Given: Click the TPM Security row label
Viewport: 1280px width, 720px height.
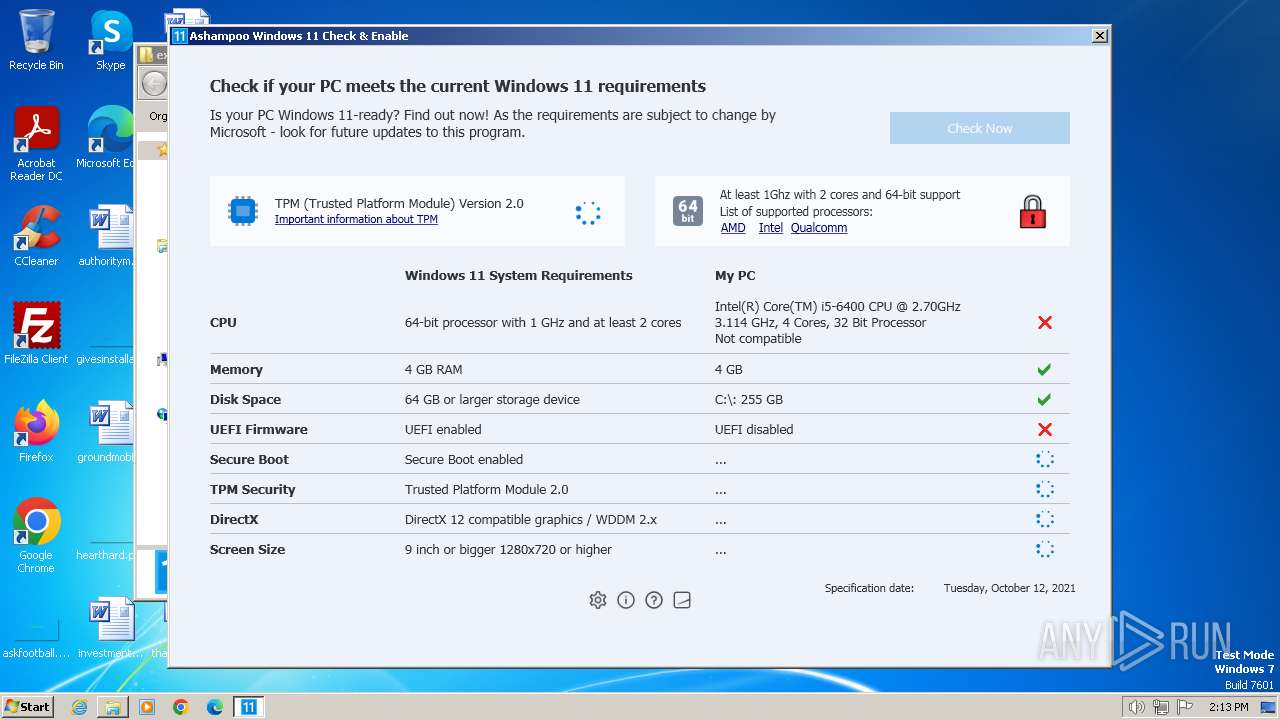Looking at the screenshot, I should coord(252,489).
